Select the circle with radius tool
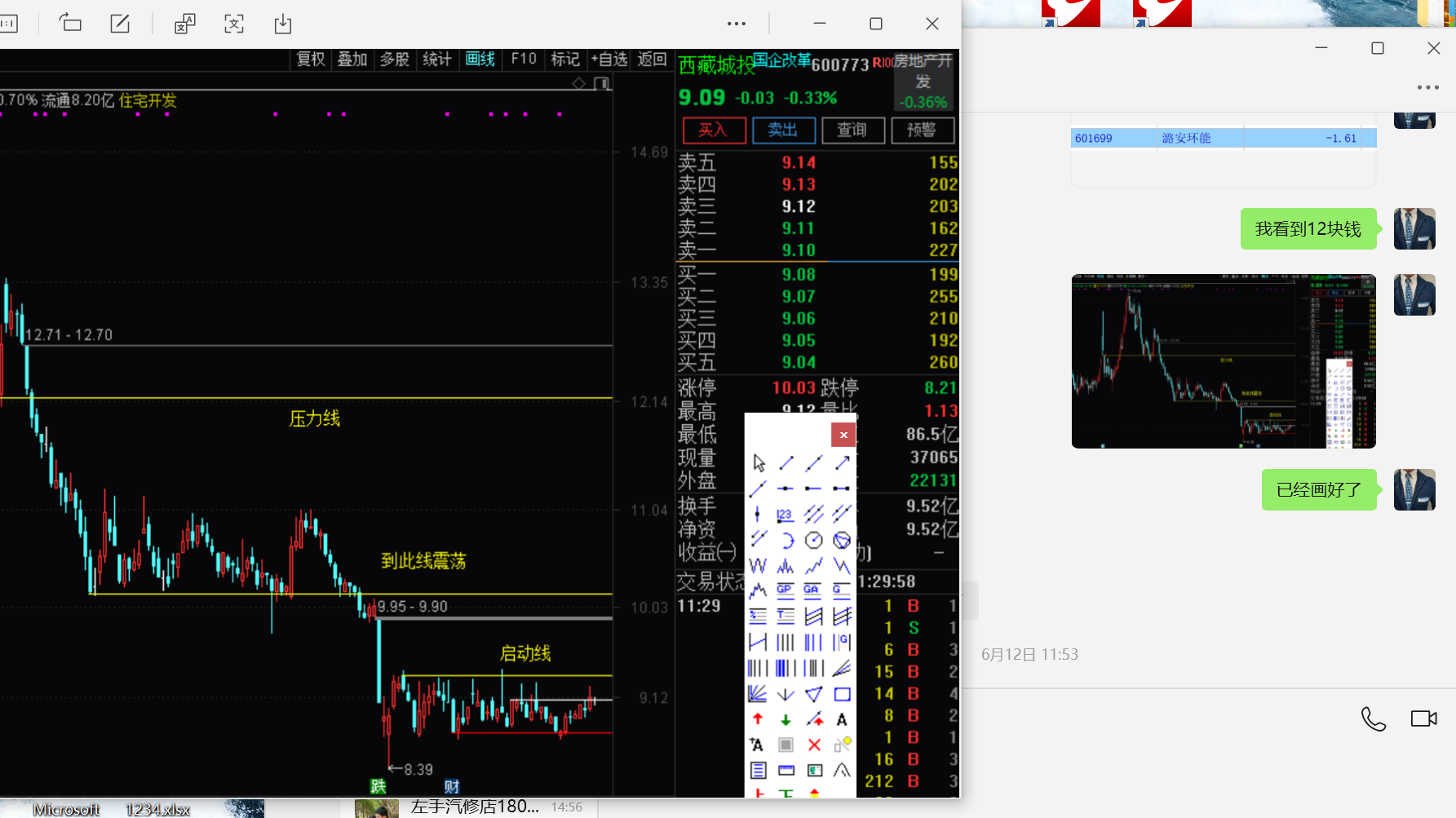The width and height of the screenshot is (1456, 818). 813,540
